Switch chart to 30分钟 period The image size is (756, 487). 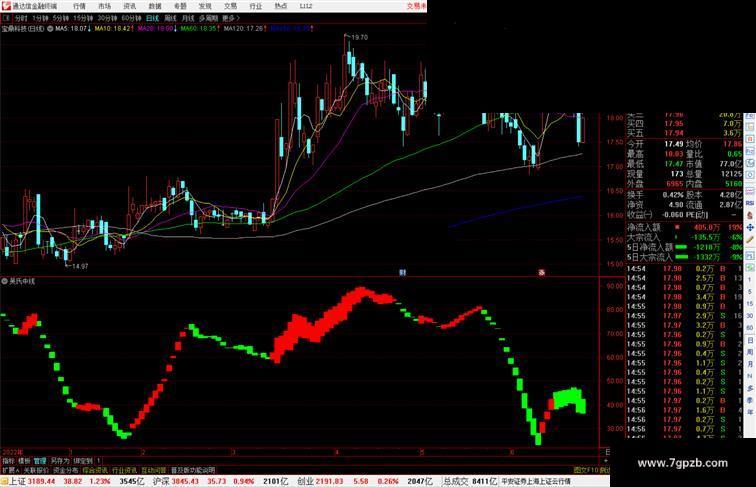(x=107, y=18)
